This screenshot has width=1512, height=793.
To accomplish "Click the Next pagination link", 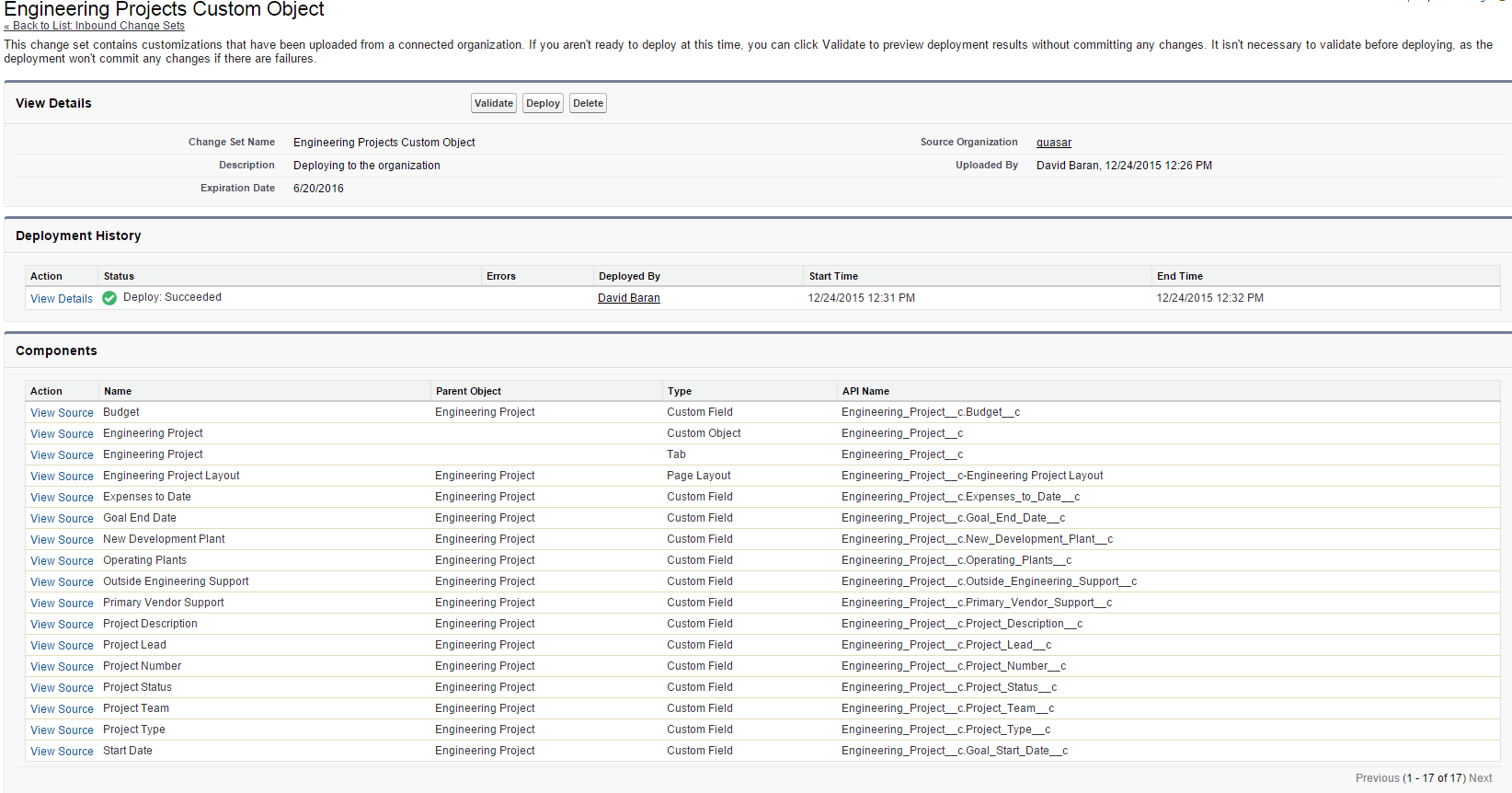I will tap(1480, 778).
